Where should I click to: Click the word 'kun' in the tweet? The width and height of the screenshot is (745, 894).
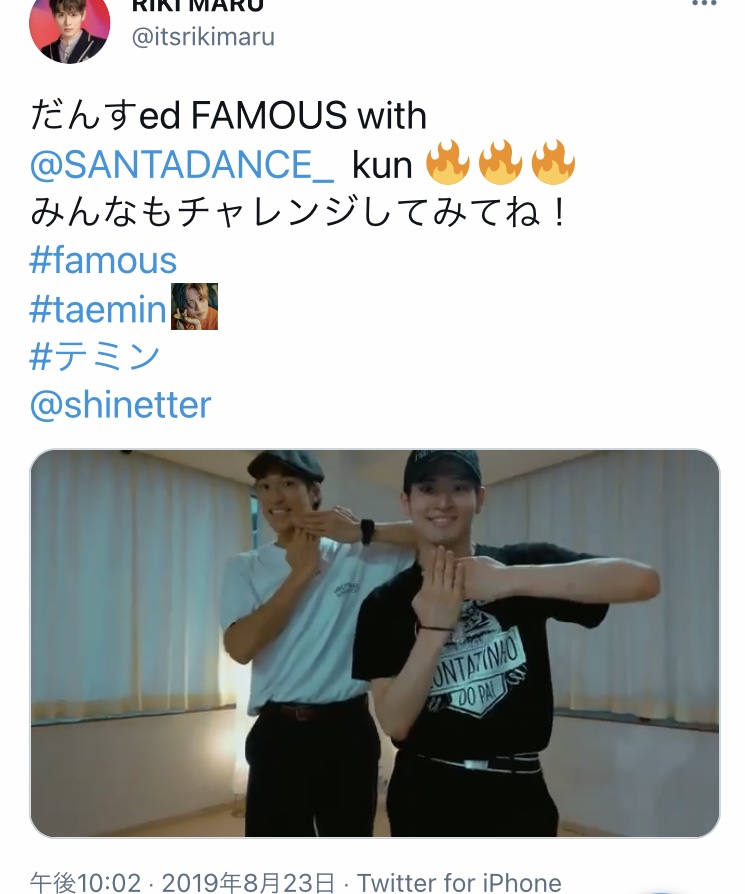382,165
